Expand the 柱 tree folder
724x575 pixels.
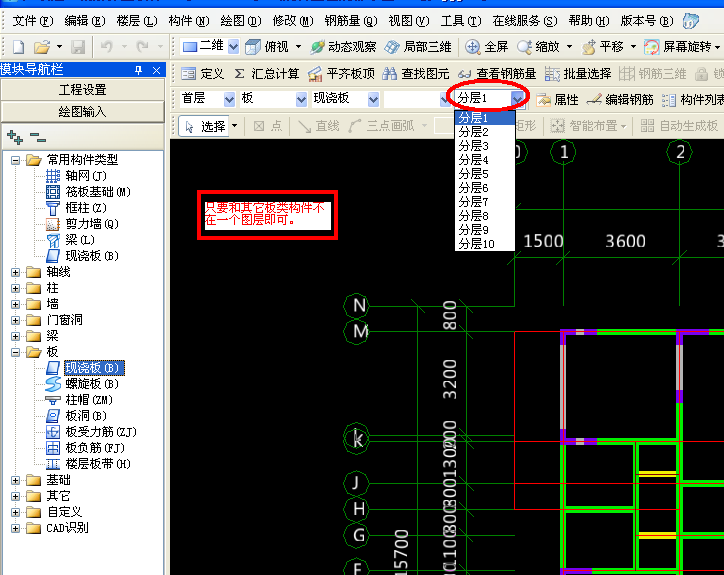(15, 288)
